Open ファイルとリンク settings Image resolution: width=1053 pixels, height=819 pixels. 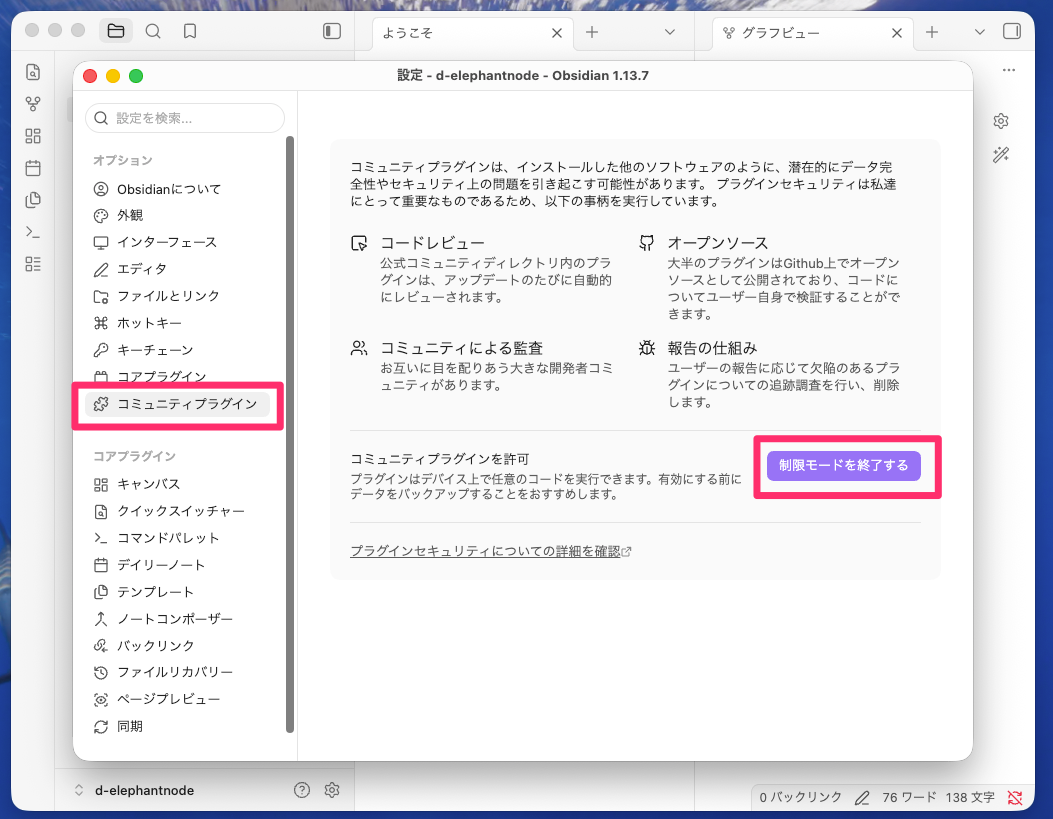(x=177, y=296)
